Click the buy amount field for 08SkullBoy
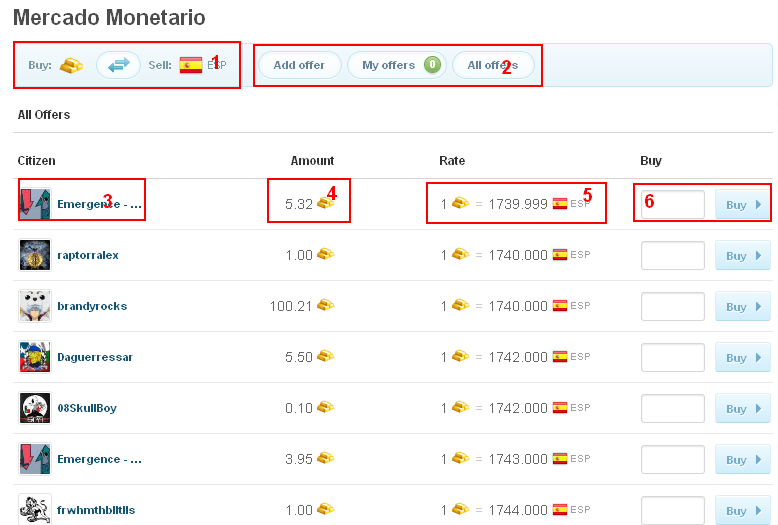778x525 pixels. click(x=673, y=408)
